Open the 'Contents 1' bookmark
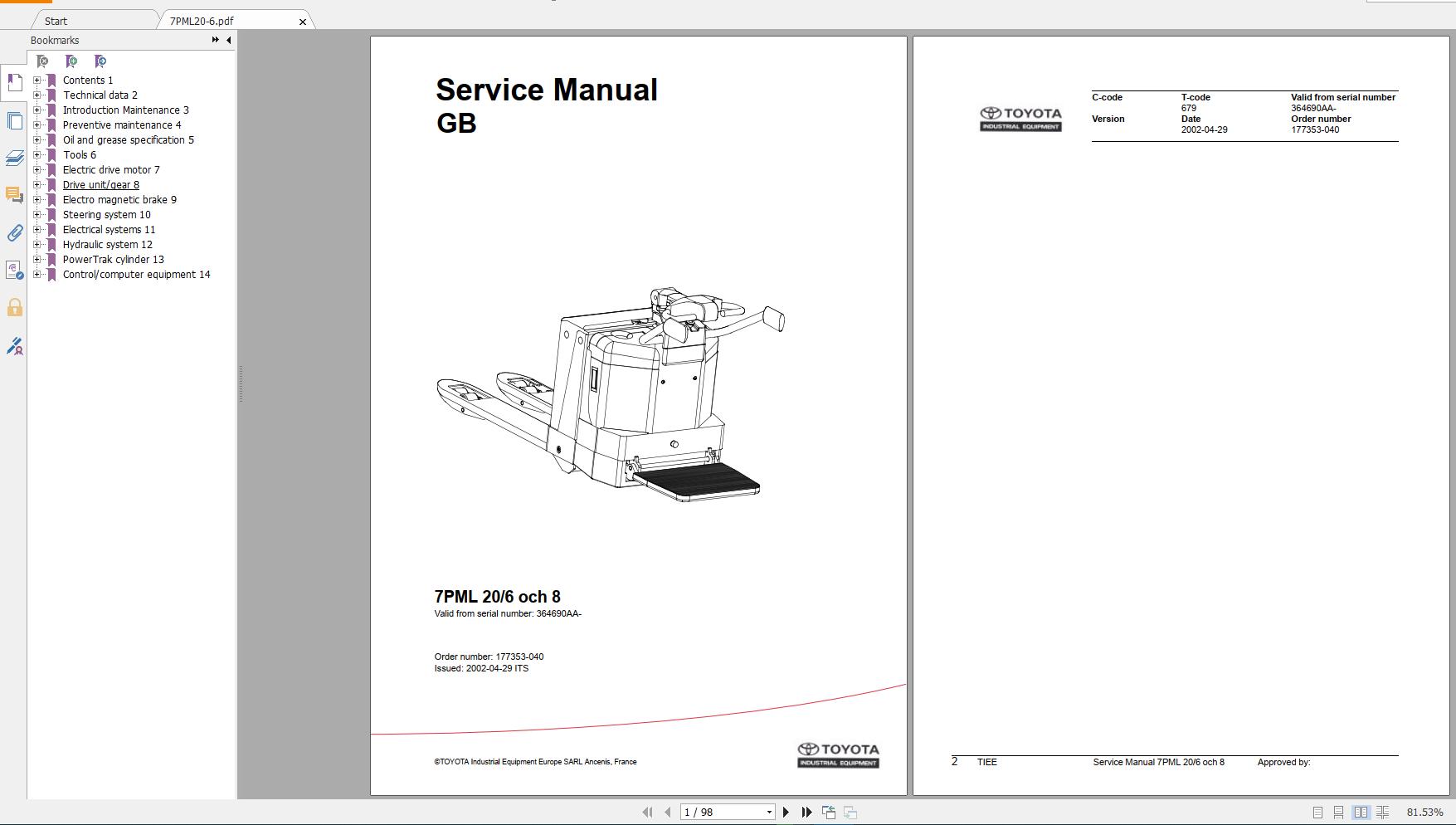 [x=88, y=81]
